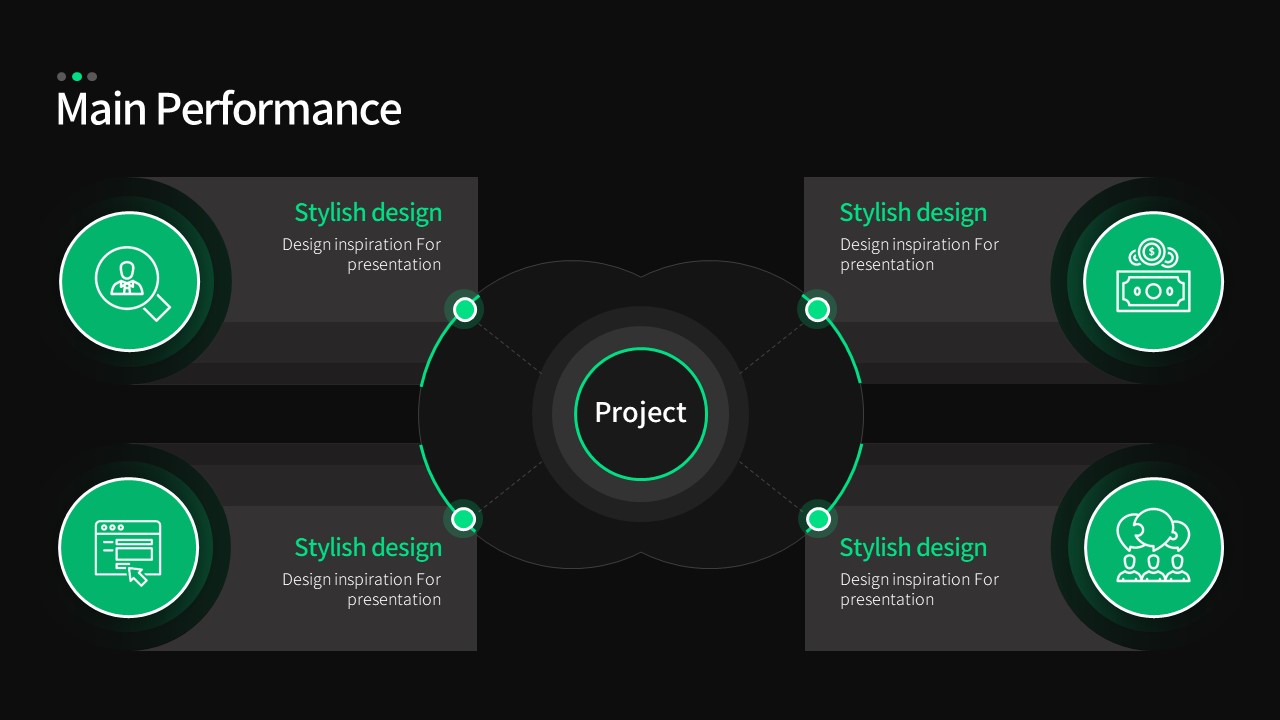Click the upper-left Stylish design heading
The height and width of the screenshot is (720, 1280).
click(368, 213)
